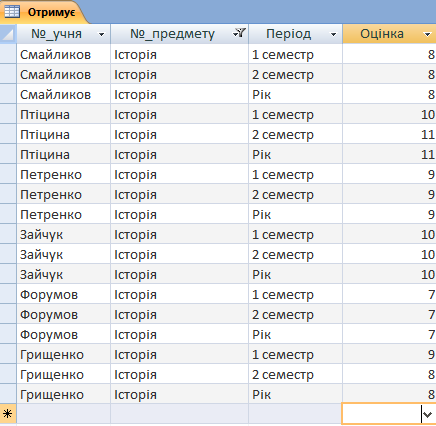Select the Оцінка column header
Image resolution: width=436 pixels, height=426 pixels.
coord(389,34)
